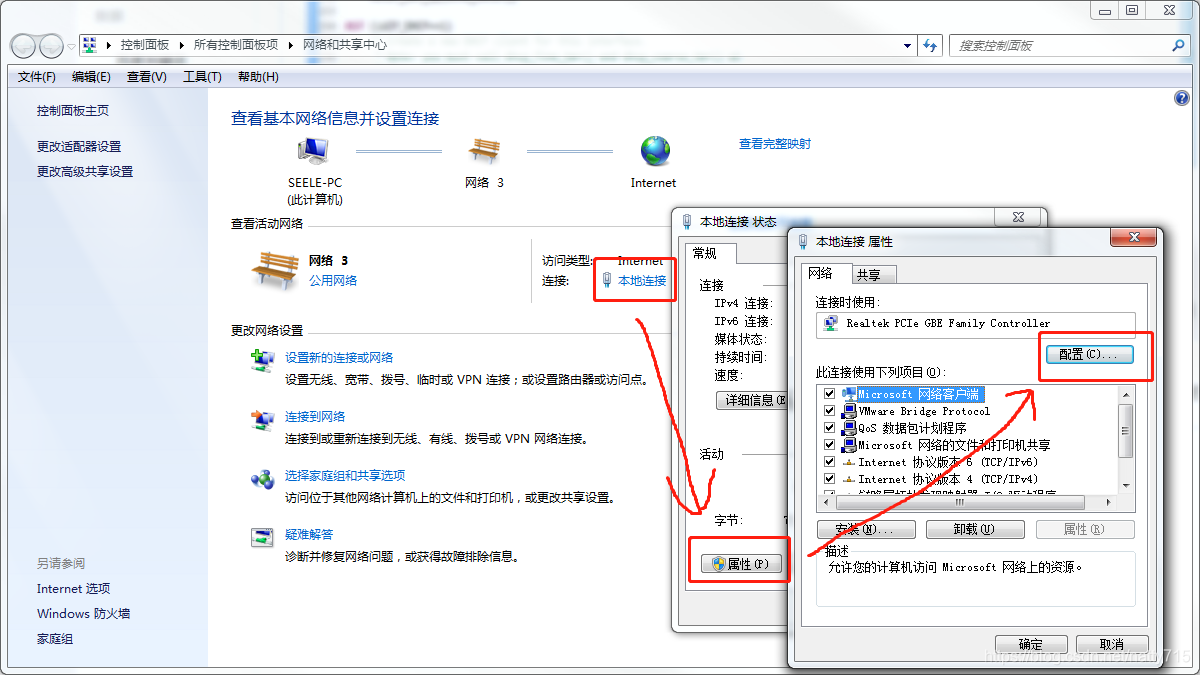Toggle VMware Bridge Protocol checkbox
The width and height of the screenshot is (1200, 675).
coord(829,411)
